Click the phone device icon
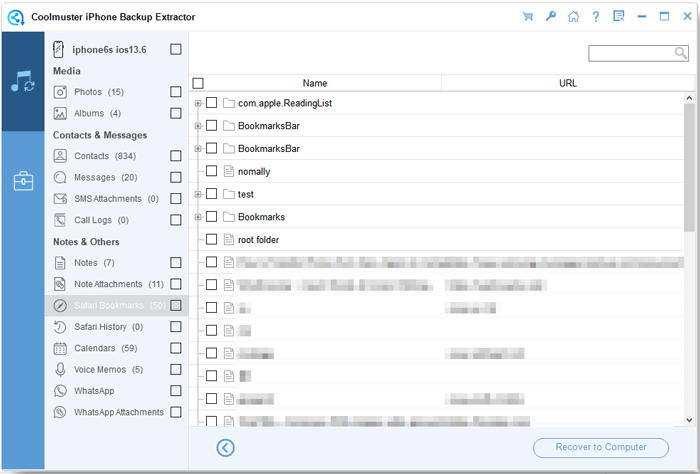The height and width of the screenshot is (474, 700). coord(58,50)
